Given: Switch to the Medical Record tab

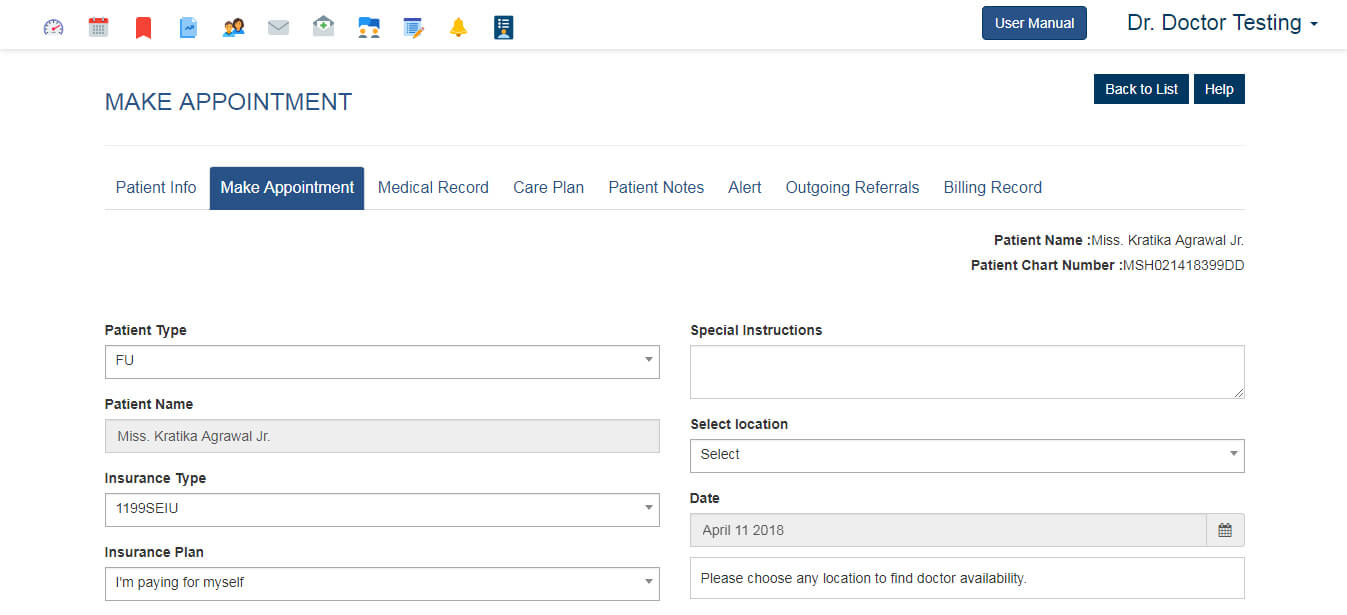Looking at the screenshot, I should (x=433, y=187).
